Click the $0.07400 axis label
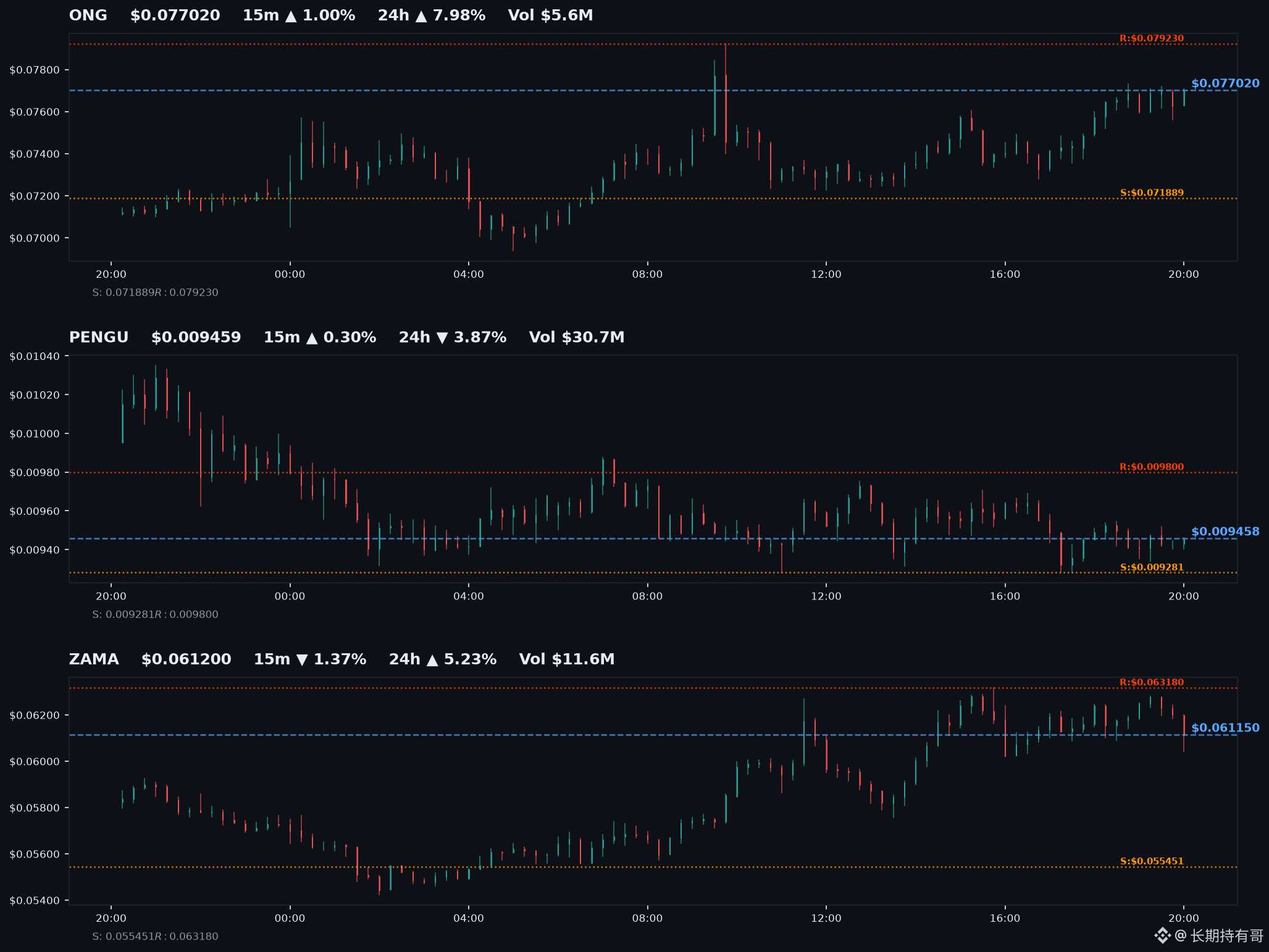Image resolution: width=1269 pixels, height=952 pixels. (x=35, y=154)
